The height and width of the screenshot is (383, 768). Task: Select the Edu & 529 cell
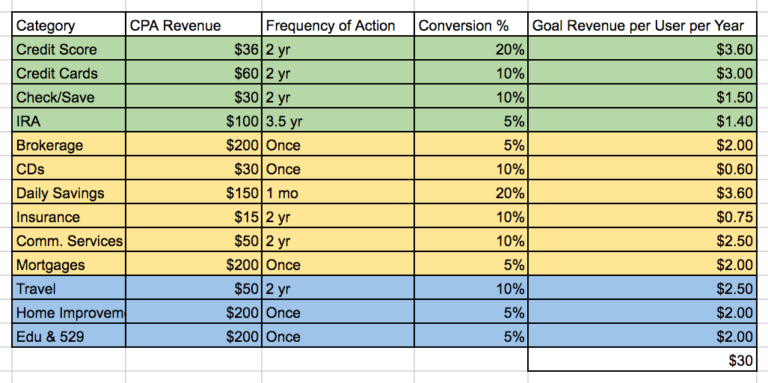69,337
